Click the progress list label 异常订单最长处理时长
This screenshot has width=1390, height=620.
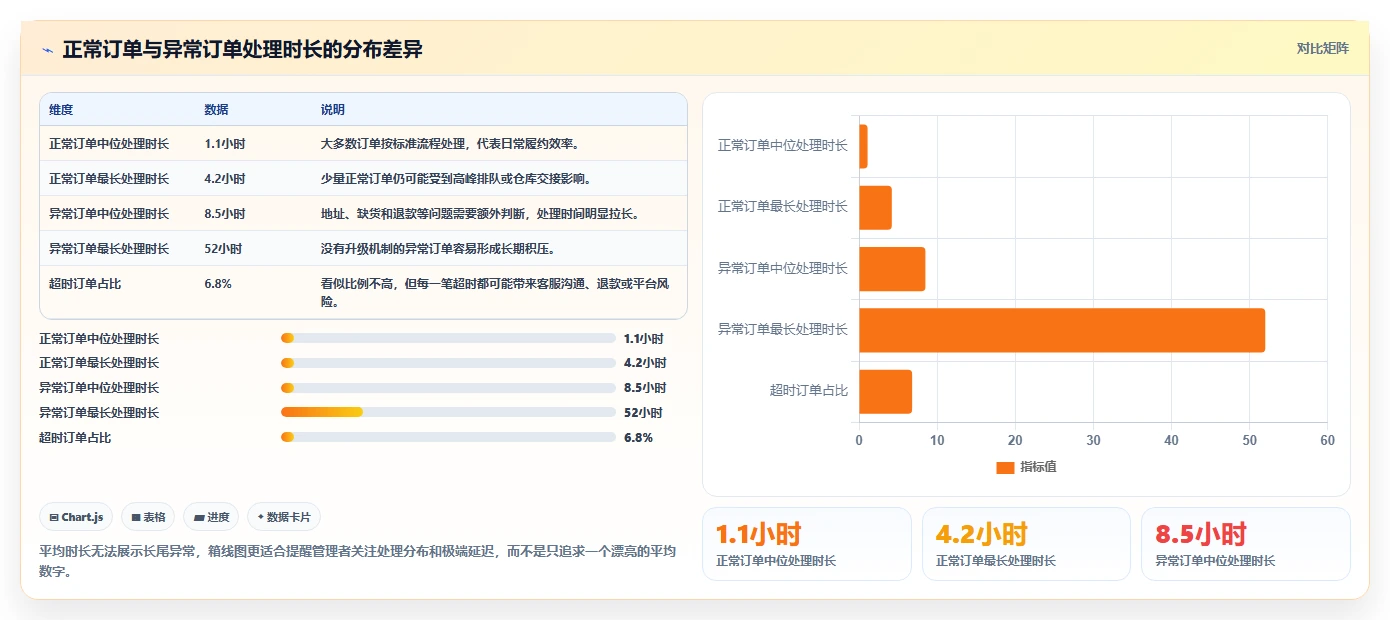click(99, 413)
